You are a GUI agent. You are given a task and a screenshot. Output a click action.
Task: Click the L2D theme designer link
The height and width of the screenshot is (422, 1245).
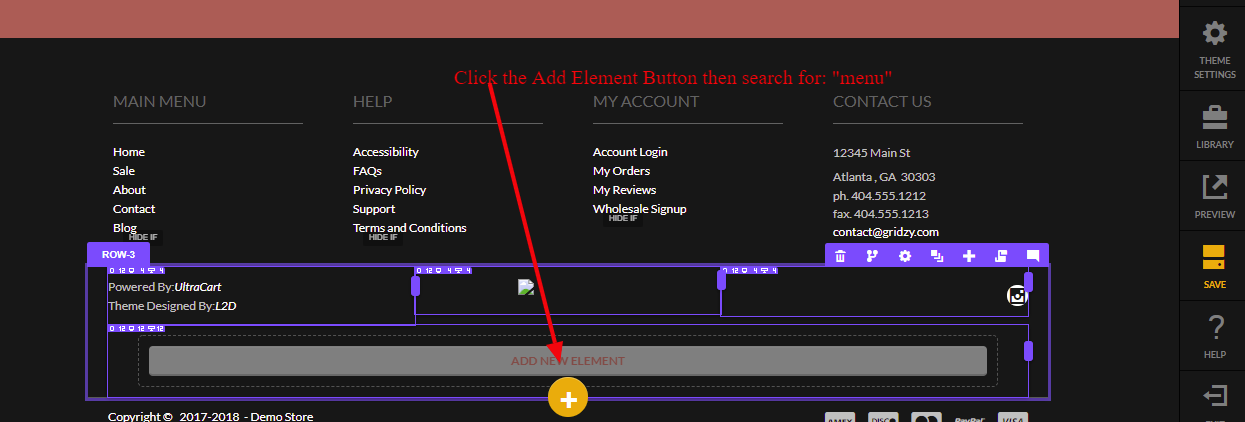pyautogui.click(x=225, y=306)
